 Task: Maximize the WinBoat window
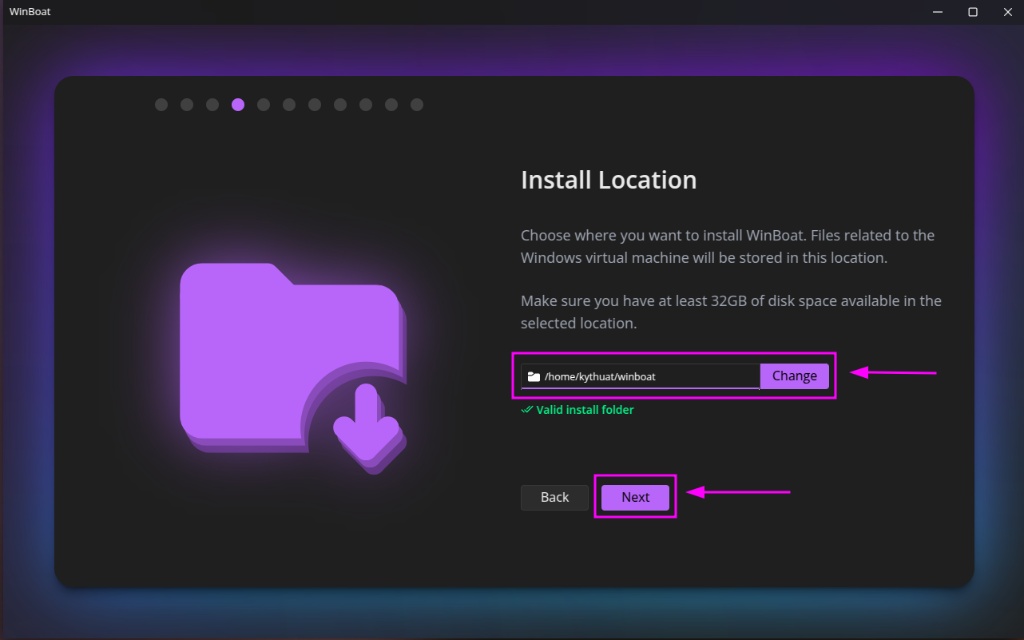[x=972, y=12]
